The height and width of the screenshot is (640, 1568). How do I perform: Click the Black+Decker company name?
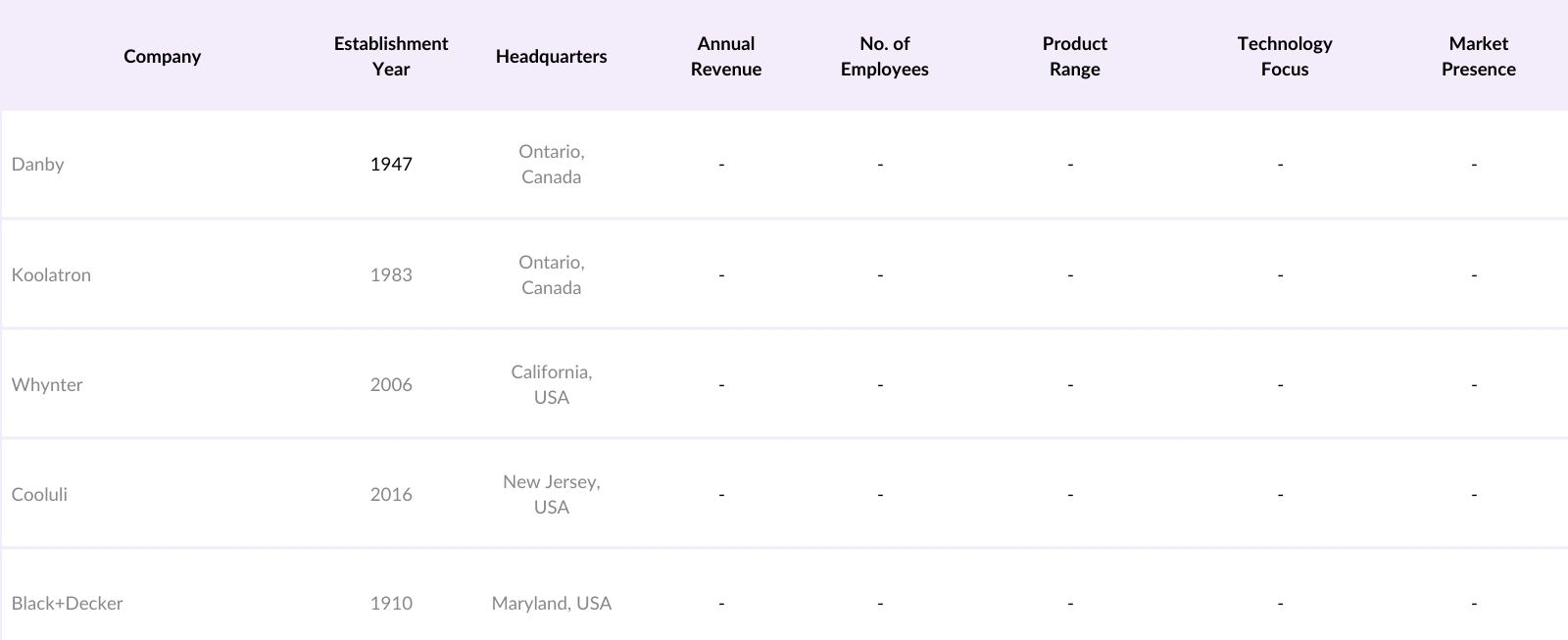(67, 604)
